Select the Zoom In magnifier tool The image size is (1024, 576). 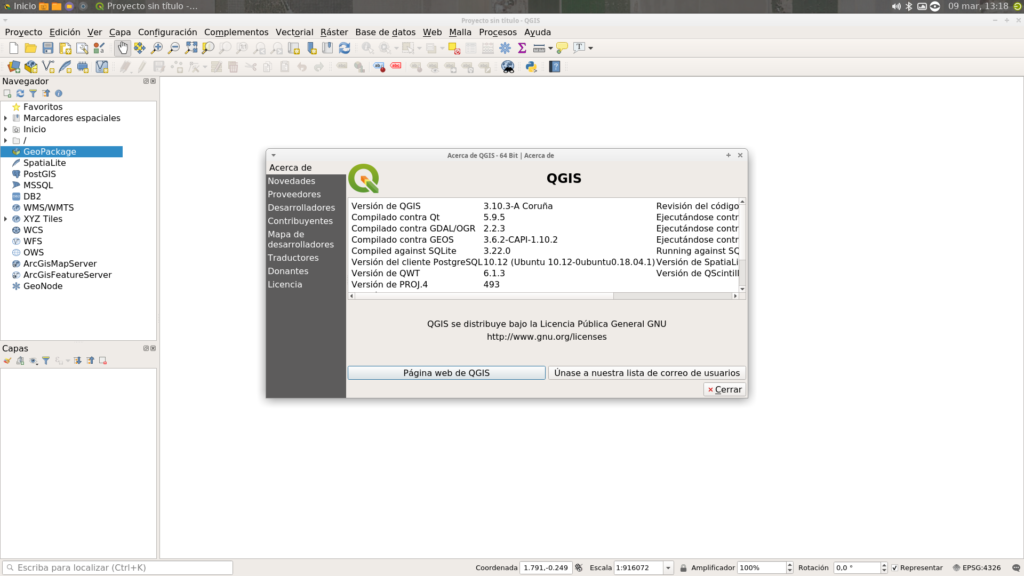click(x=157, y=48)
